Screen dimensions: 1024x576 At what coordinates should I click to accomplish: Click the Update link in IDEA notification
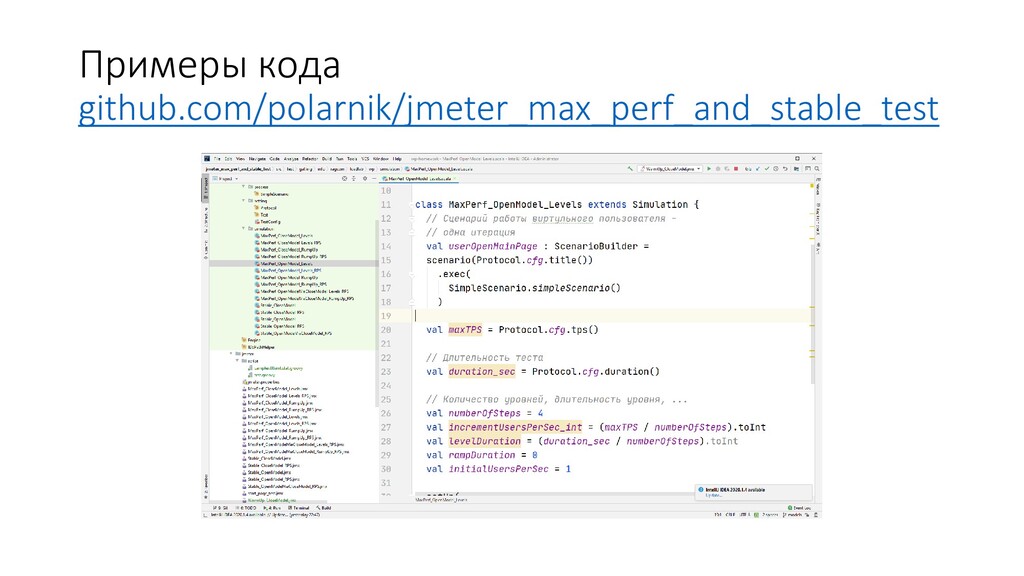(x=714, y=495)
